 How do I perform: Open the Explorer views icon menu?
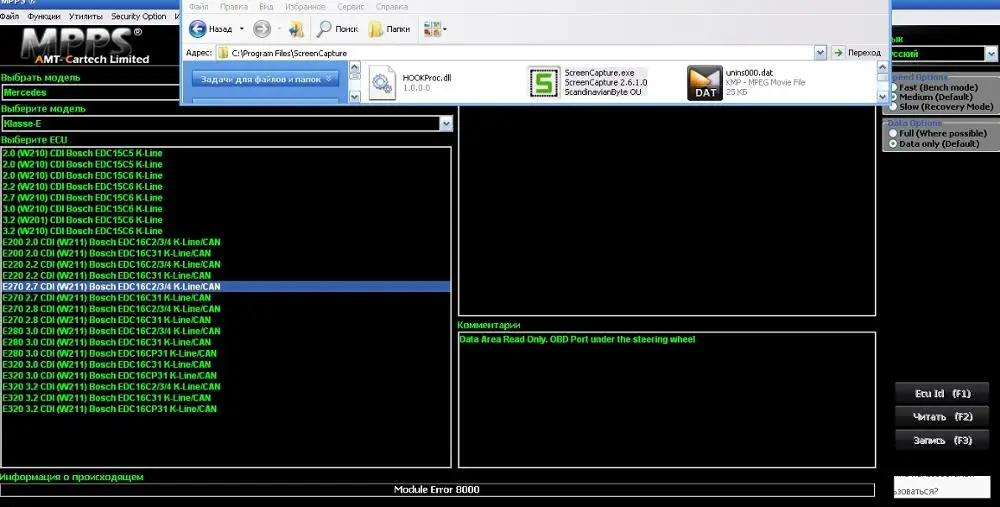[435, 29]
